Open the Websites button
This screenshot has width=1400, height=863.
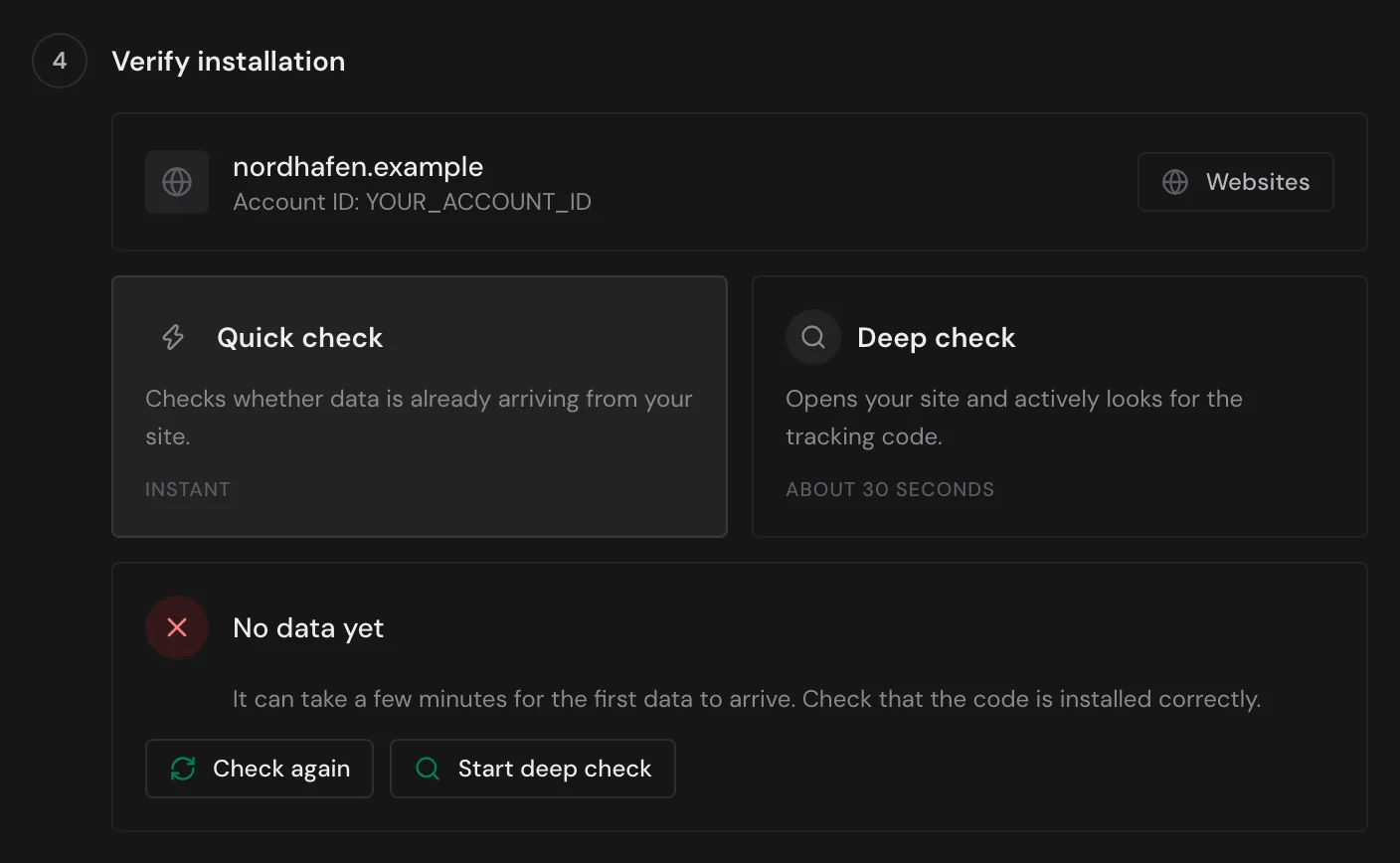tap(1236, 182)
